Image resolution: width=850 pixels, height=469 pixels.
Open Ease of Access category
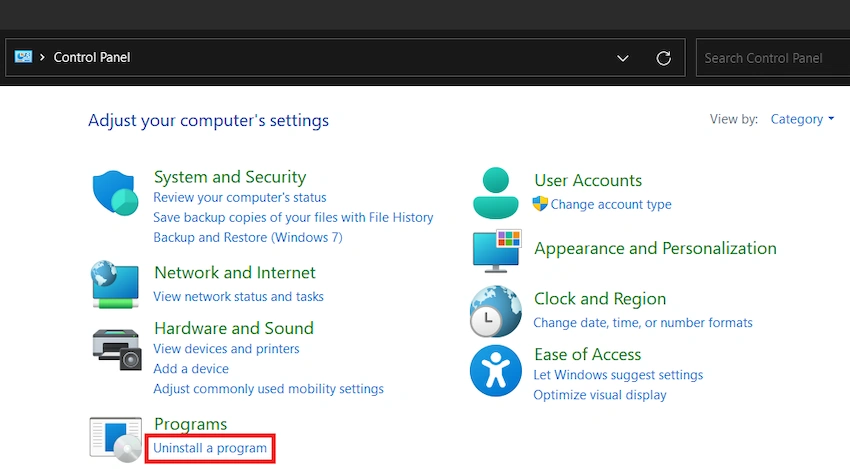tap(587, 354)
